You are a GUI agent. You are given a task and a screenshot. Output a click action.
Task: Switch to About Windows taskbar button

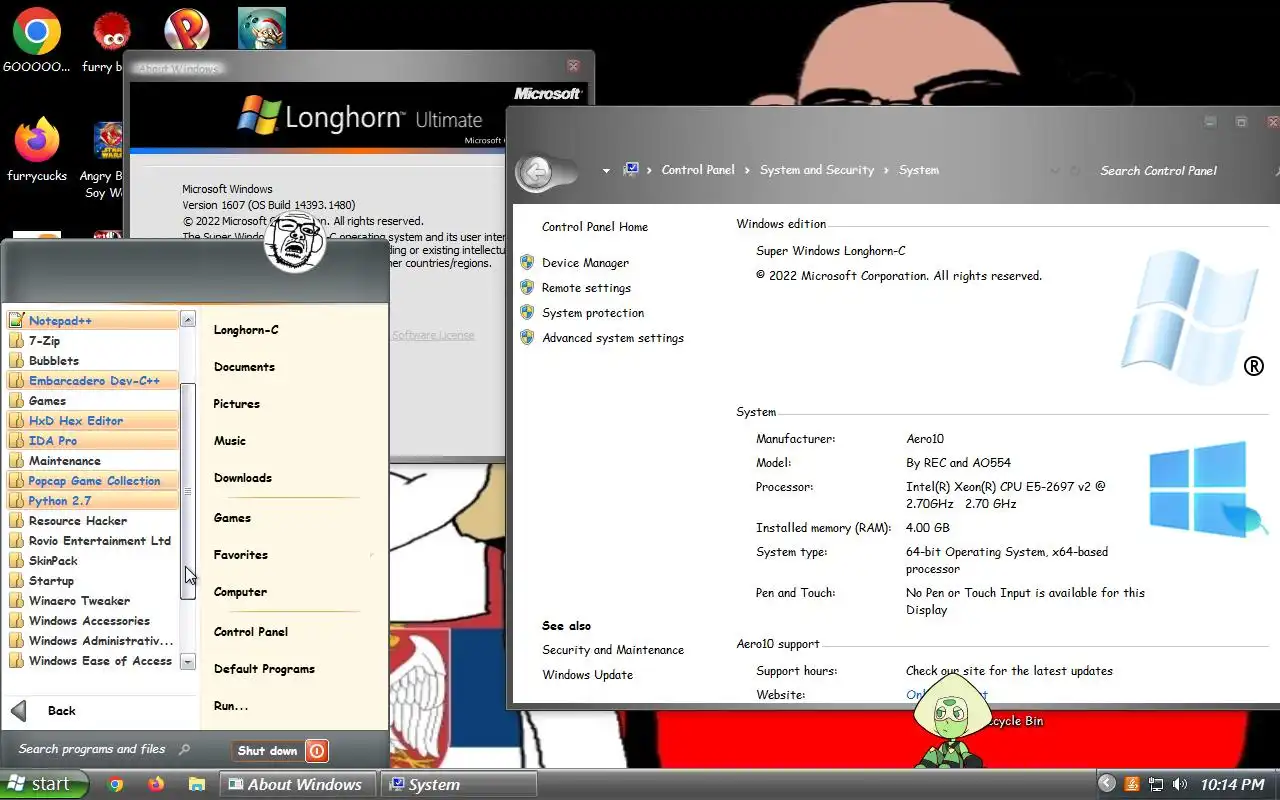pos(298,784)
